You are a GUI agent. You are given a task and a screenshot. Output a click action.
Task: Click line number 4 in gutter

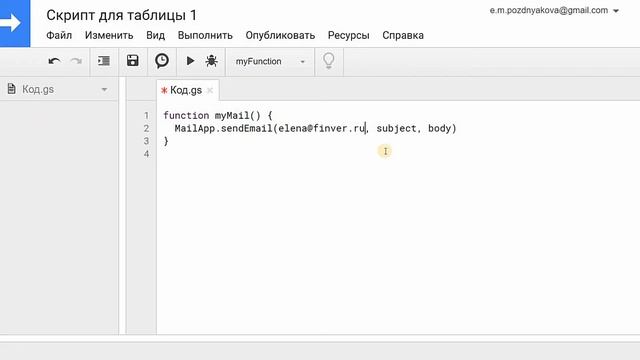tap(146, 154)
